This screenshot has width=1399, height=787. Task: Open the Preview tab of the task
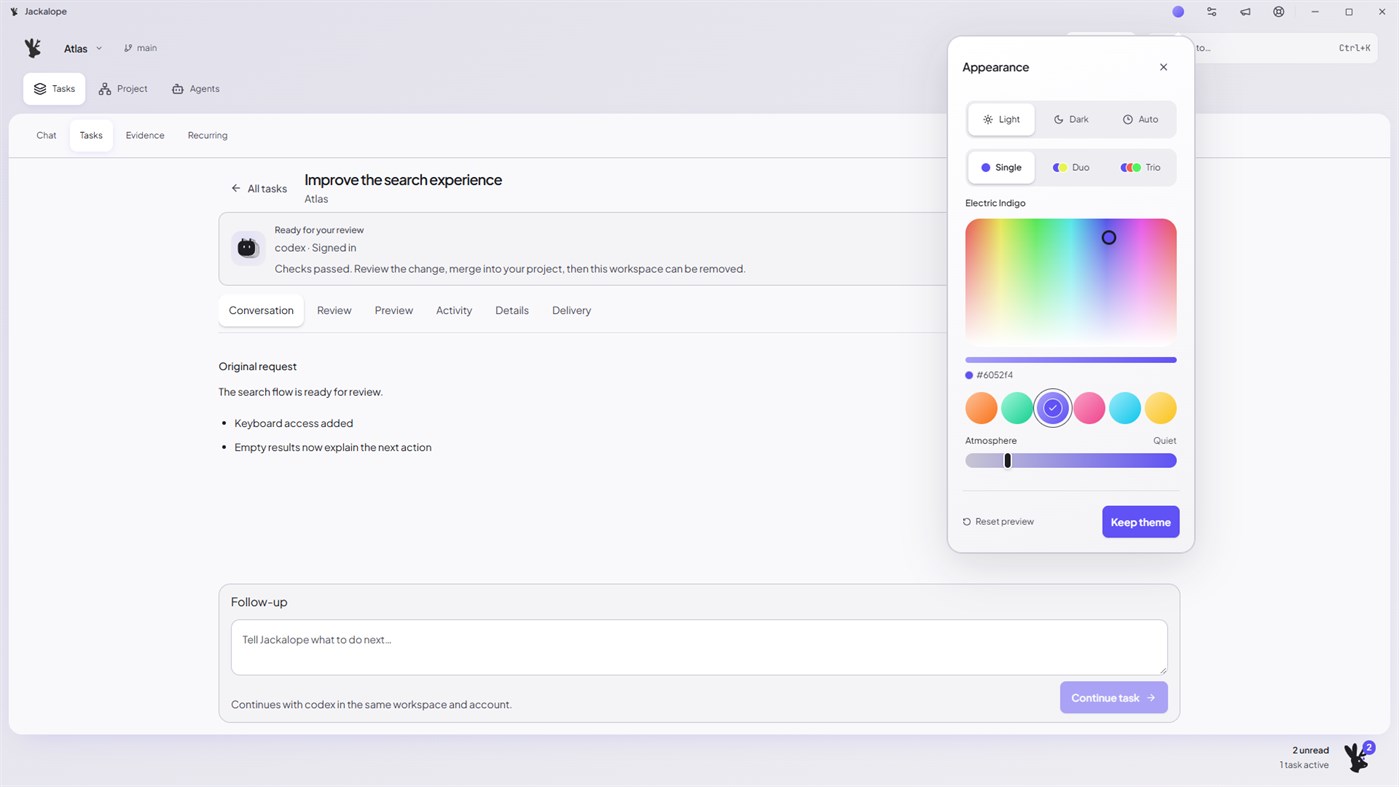(394, 310)
